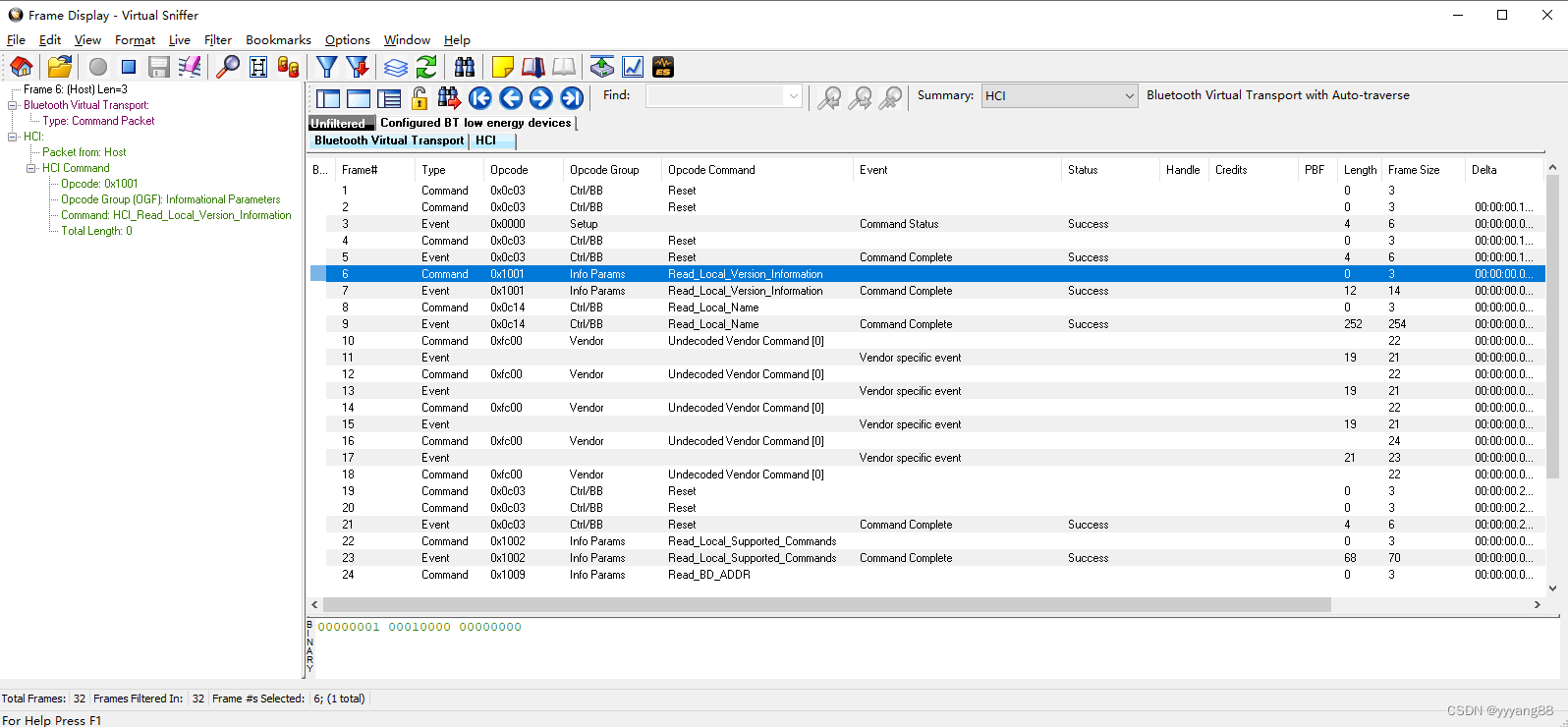The width and height of the screenshot is (1568, 727).
Task: Click the orange ES waveform icon
Action: [663, 67]
